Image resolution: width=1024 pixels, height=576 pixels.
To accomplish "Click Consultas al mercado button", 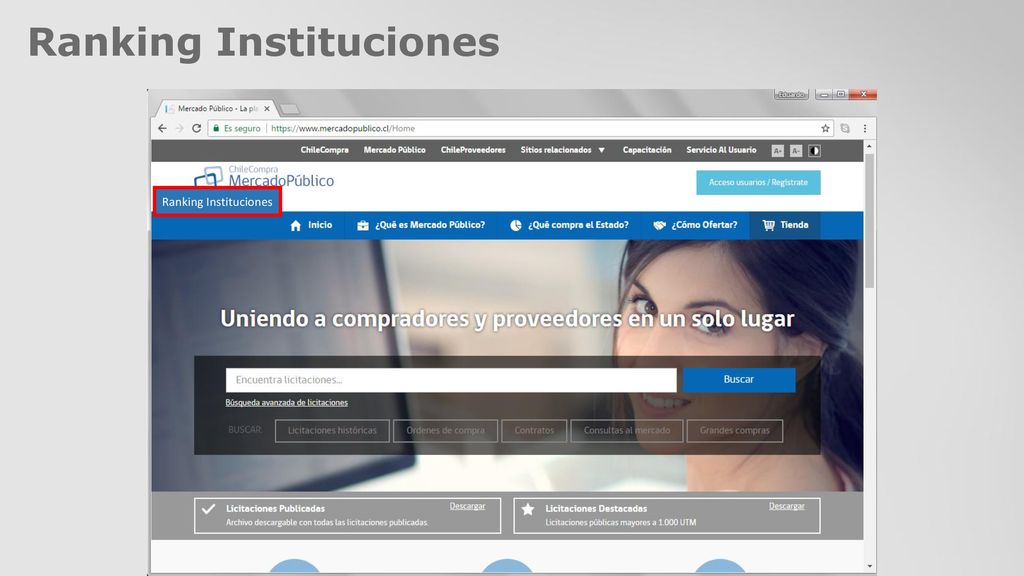I will pos(627,431).
